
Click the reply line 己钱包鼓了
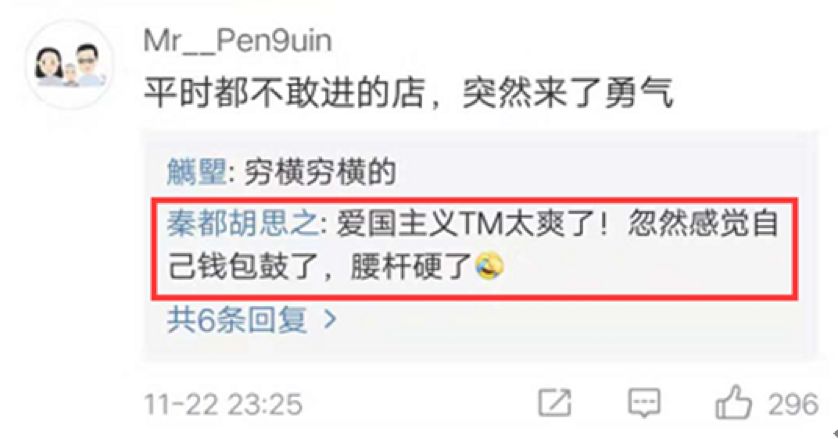point(243,266)
